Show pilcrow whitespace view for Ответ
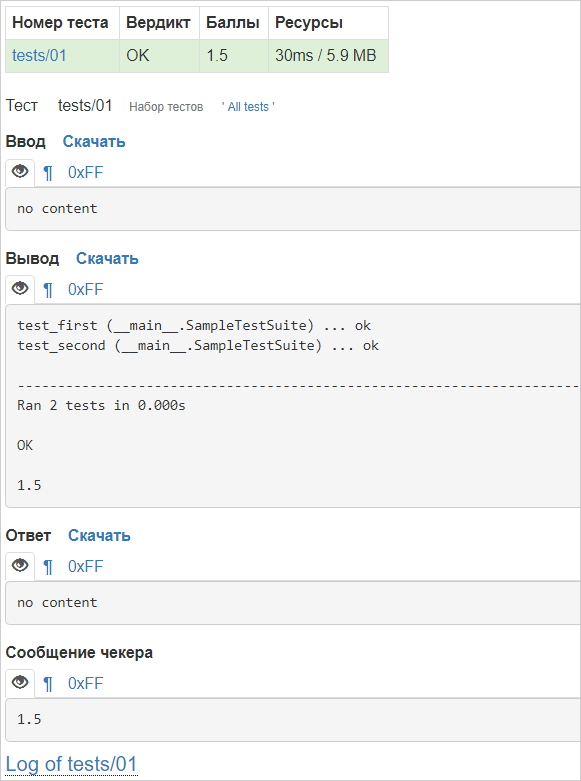 coord(48,567)
